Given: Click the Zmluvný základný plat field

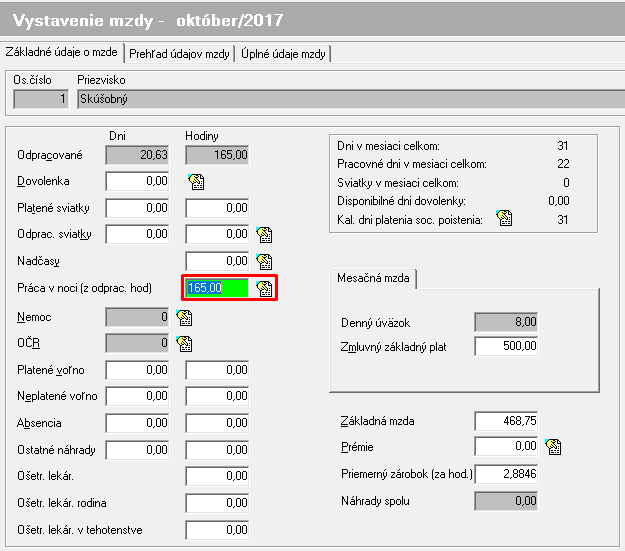Looking at the screenshot, I should click(507, 347).
